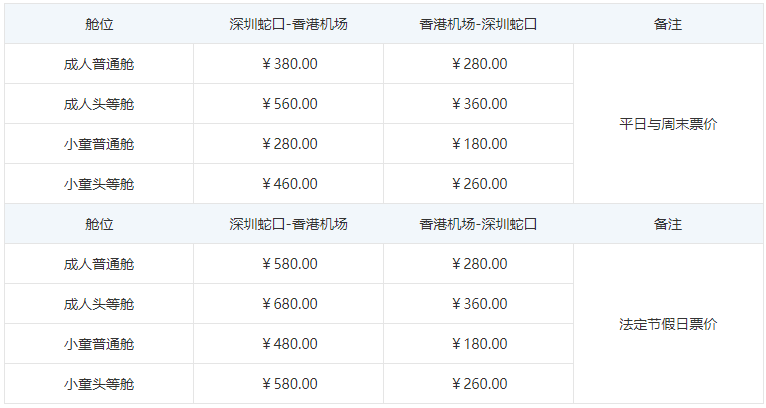Select 成人头等舱 in the weekday fare section
This screenshot has height=408, width=766.
coord(99,104)
